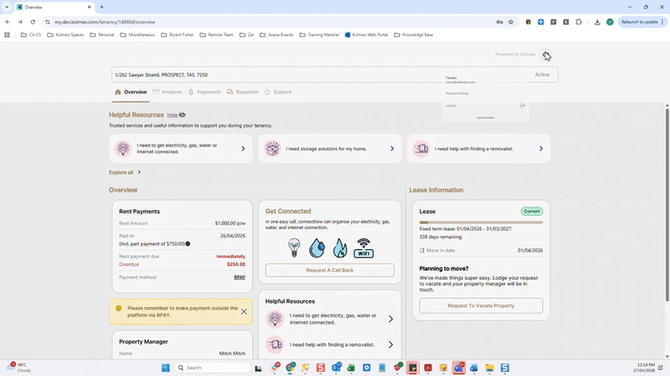This screenshot has height=376, width=670.
Task: Click the utilities icon in first resources card
Action: [x=123, y=149]
